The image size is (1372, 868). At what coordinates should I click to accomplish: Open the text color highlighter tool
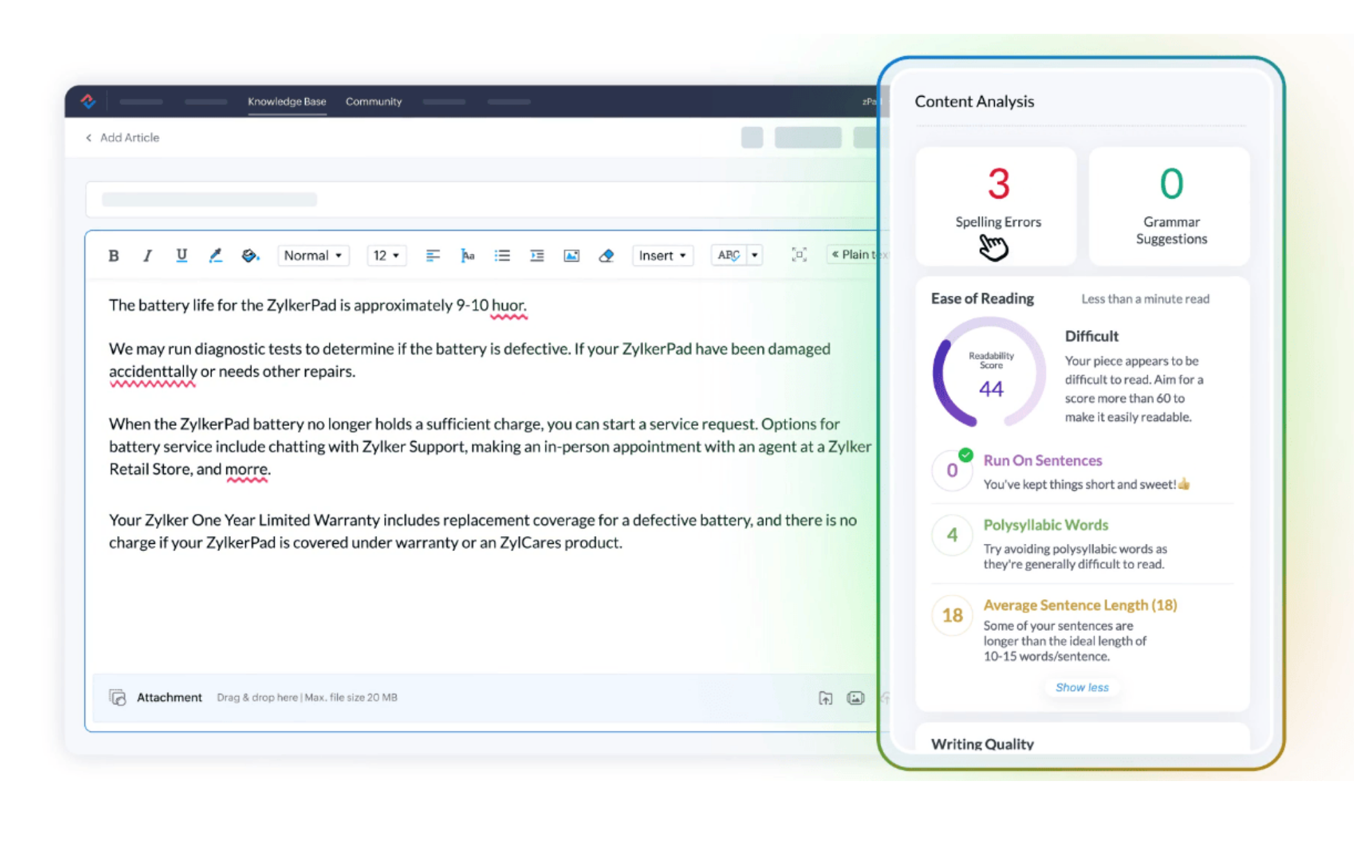coord(216,255)
